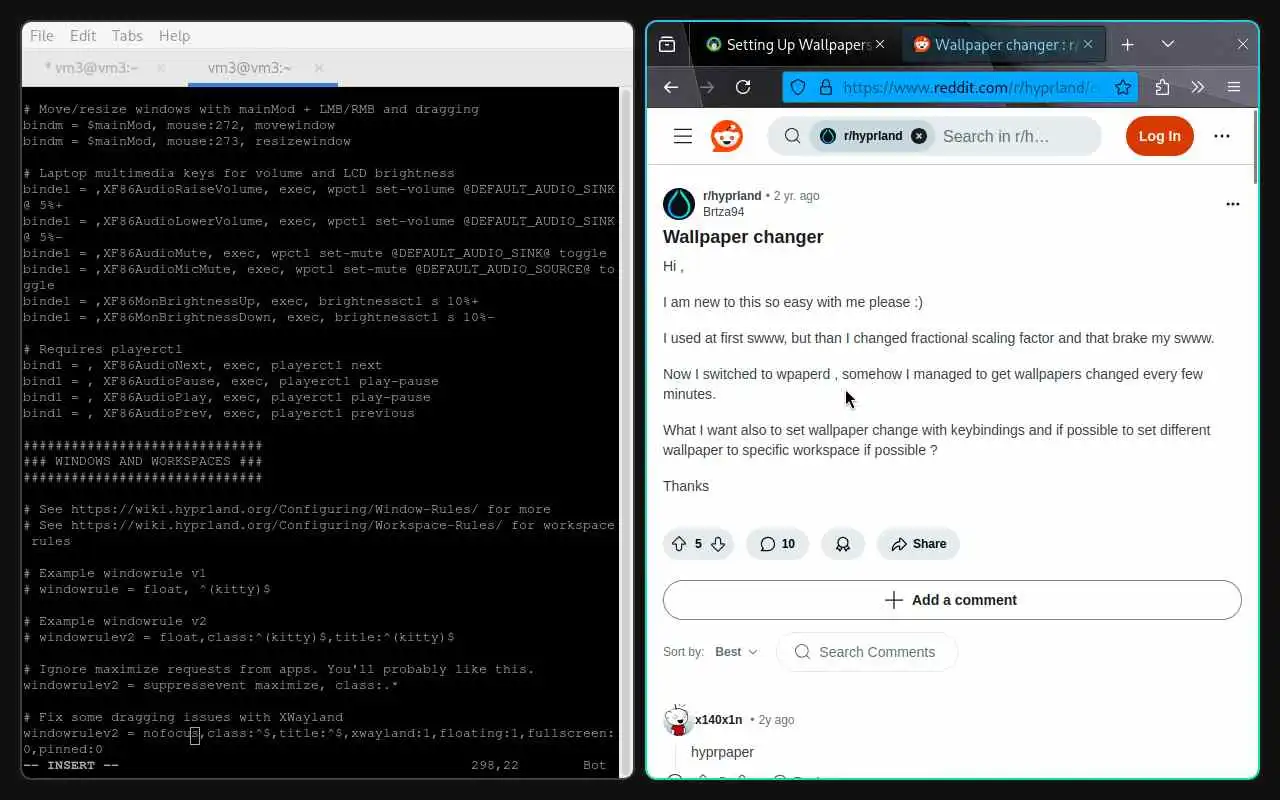Open the browser extensions icon
The height and width of the screenshot is (800, 1280).
point(1162,87)
